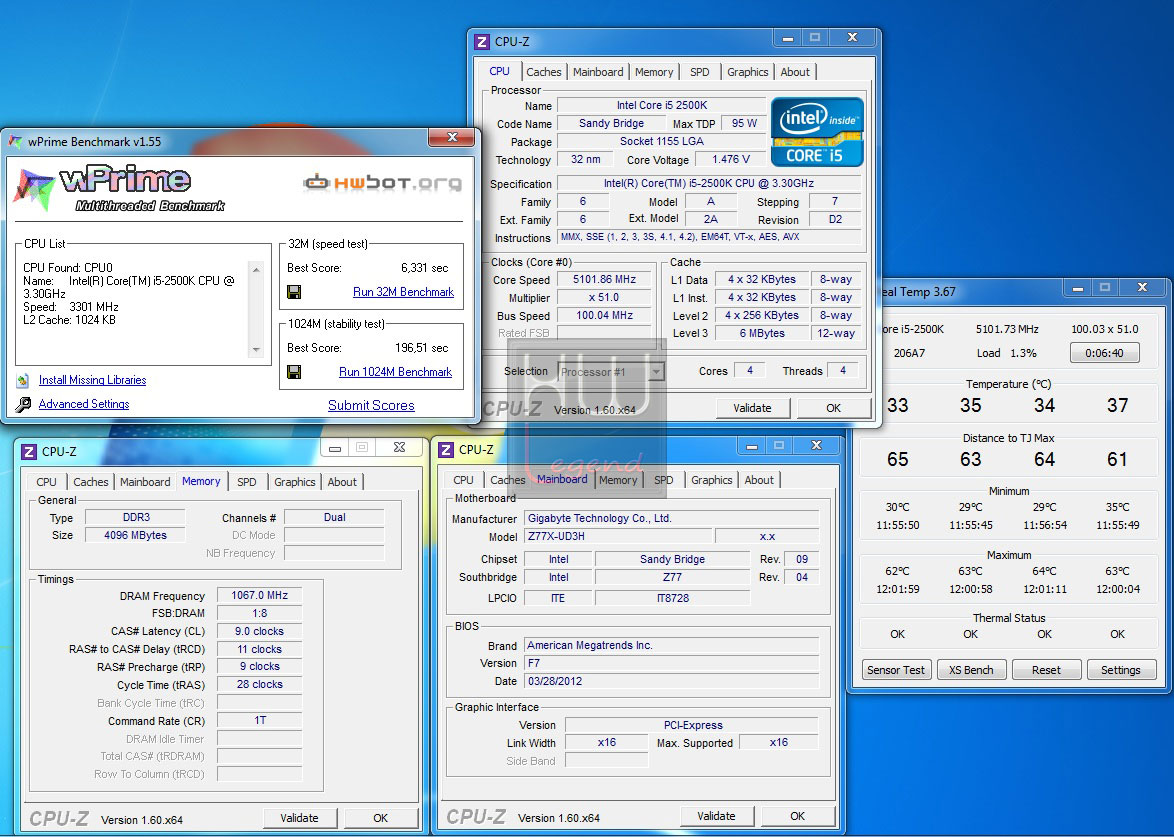Click Run 1024M Benchmark link

pos(395,372)
